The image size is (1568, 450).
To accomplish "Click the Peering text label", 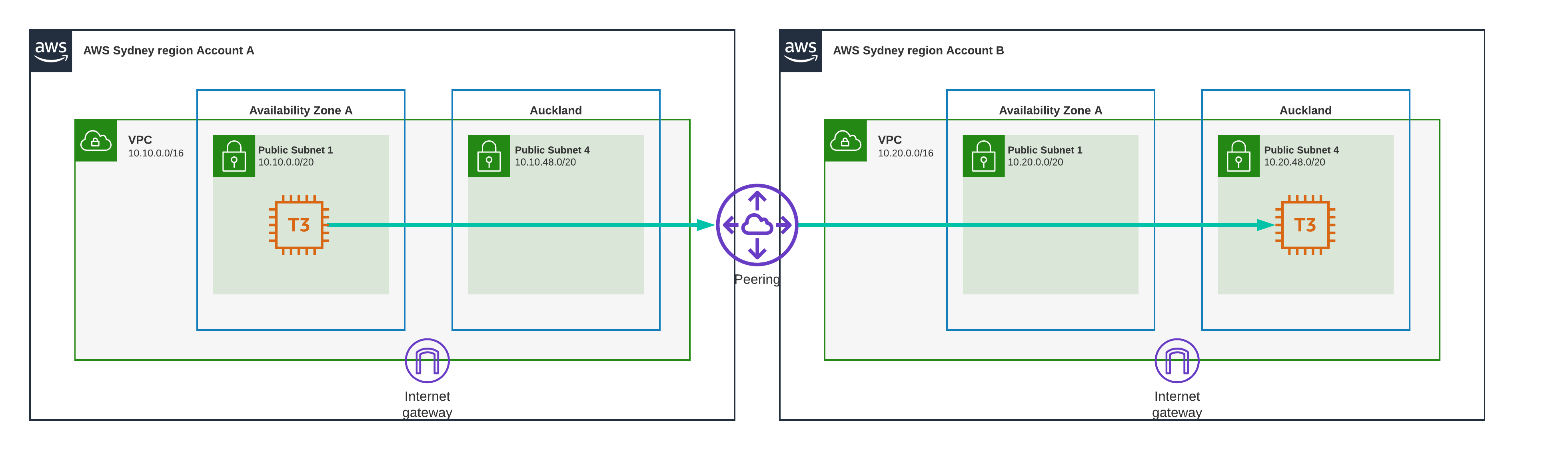I will tap(757, 280).
